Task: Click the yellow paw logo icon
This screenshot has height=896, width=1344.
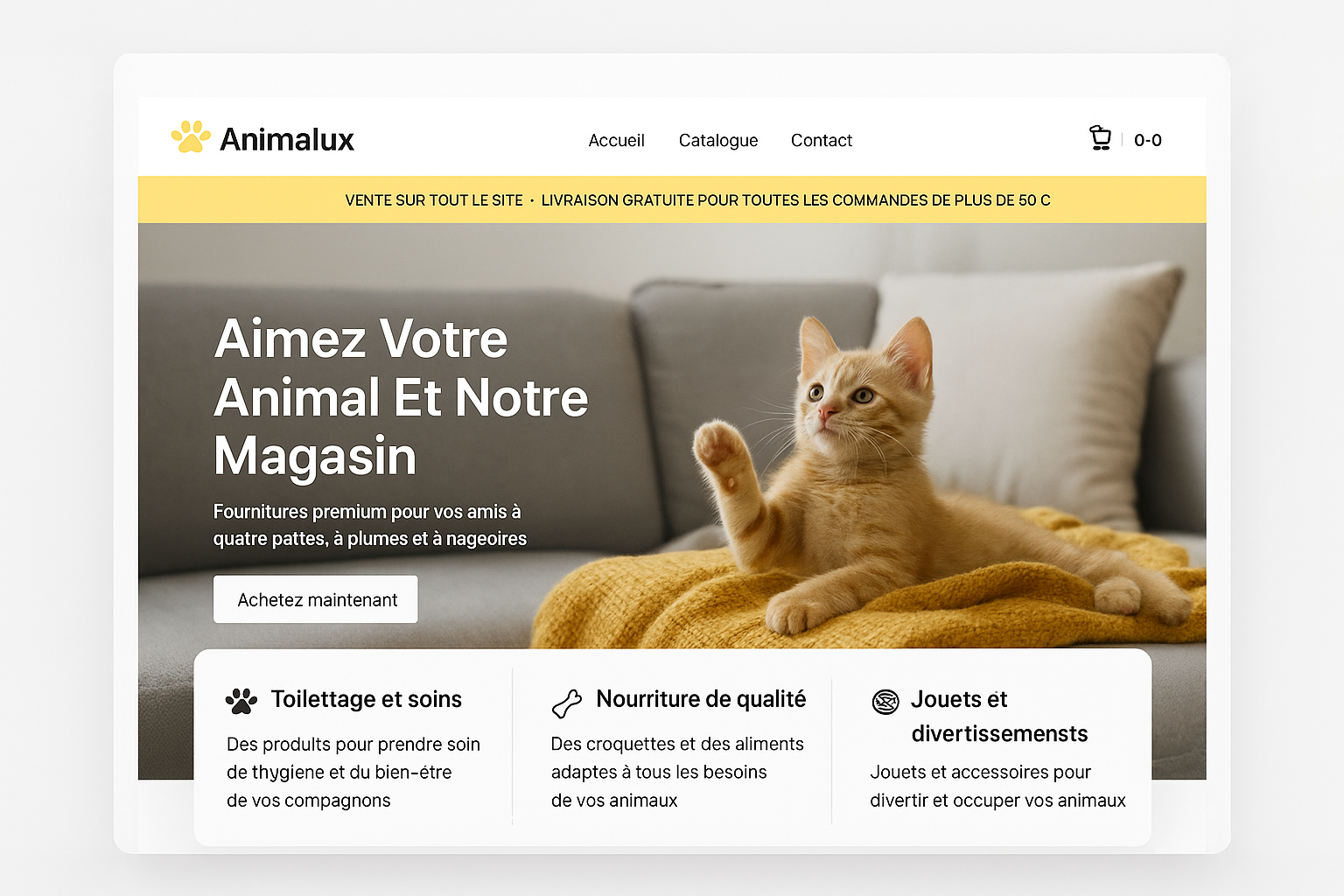Action: pyautogui.click(x=191, y=136)
